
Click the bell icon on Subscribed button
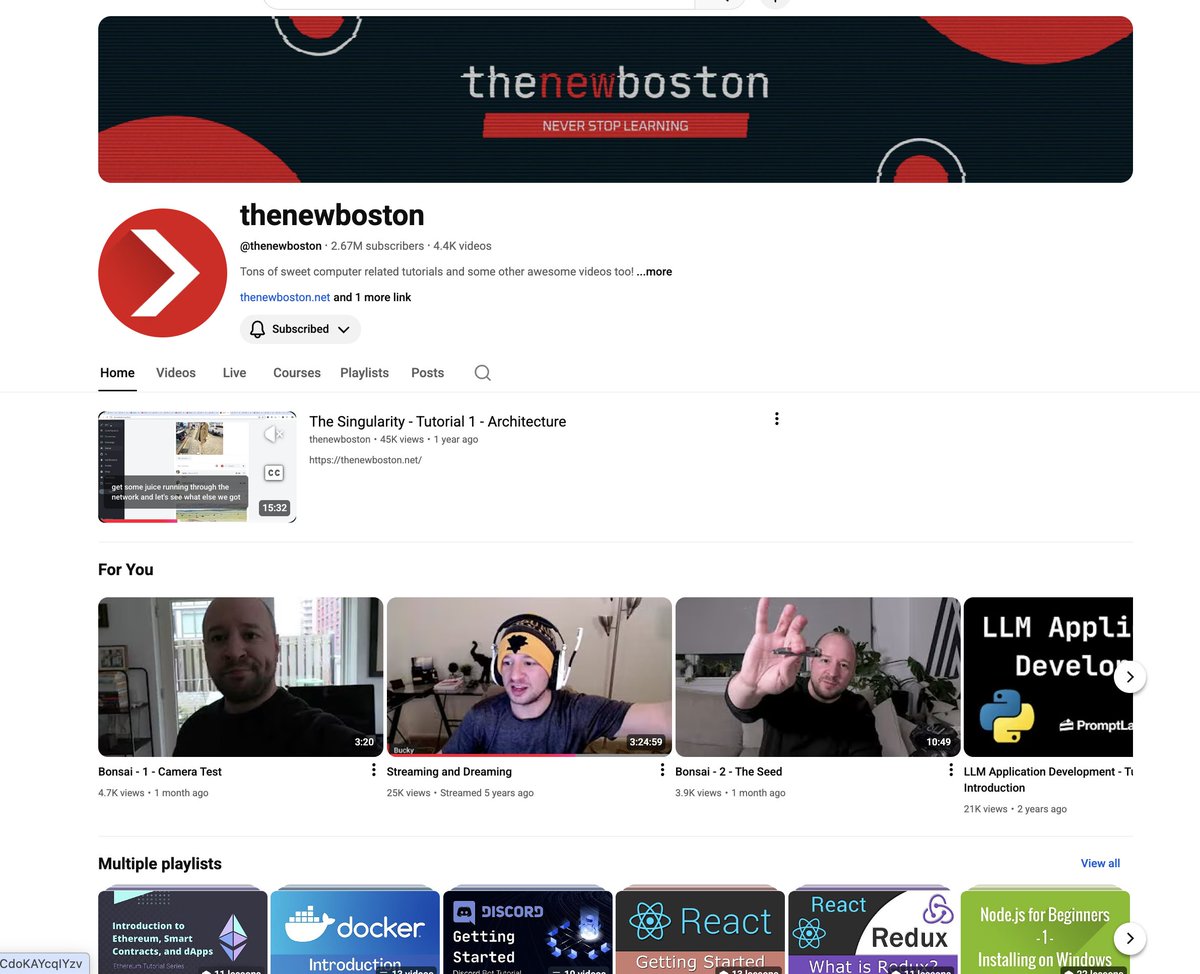point(257,329)
